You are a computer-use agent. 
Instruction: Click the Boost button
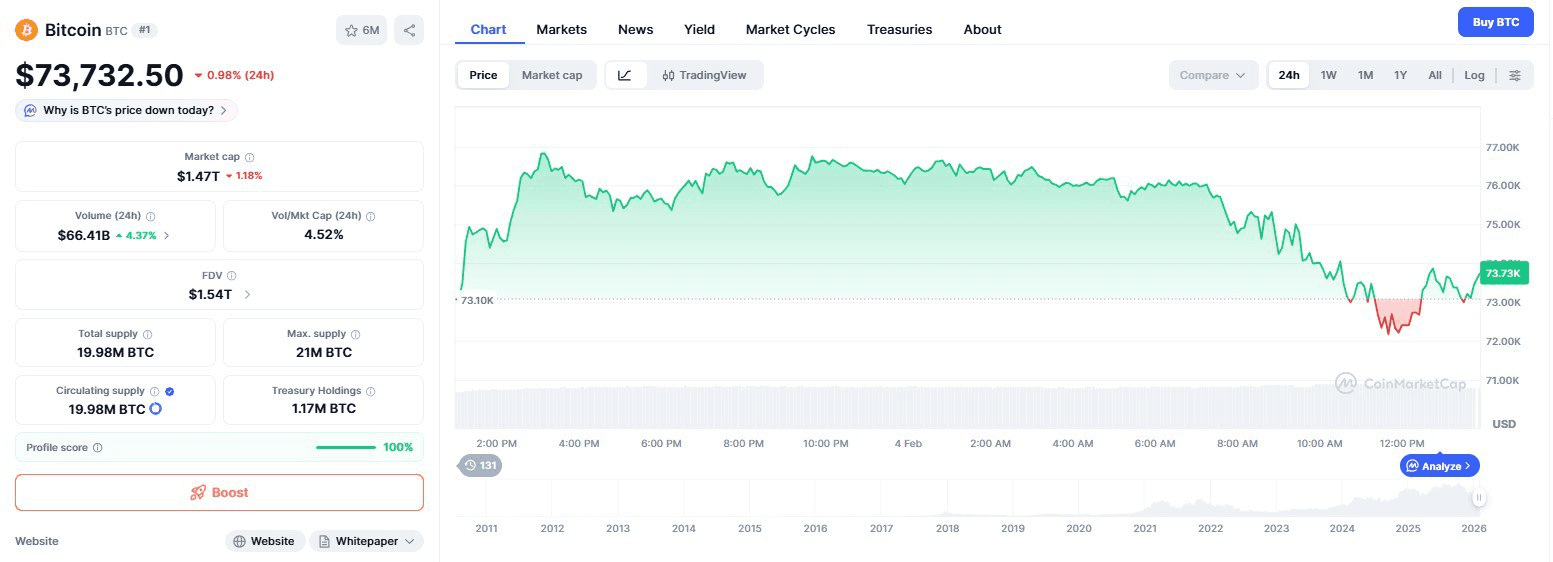click(219, 492)
